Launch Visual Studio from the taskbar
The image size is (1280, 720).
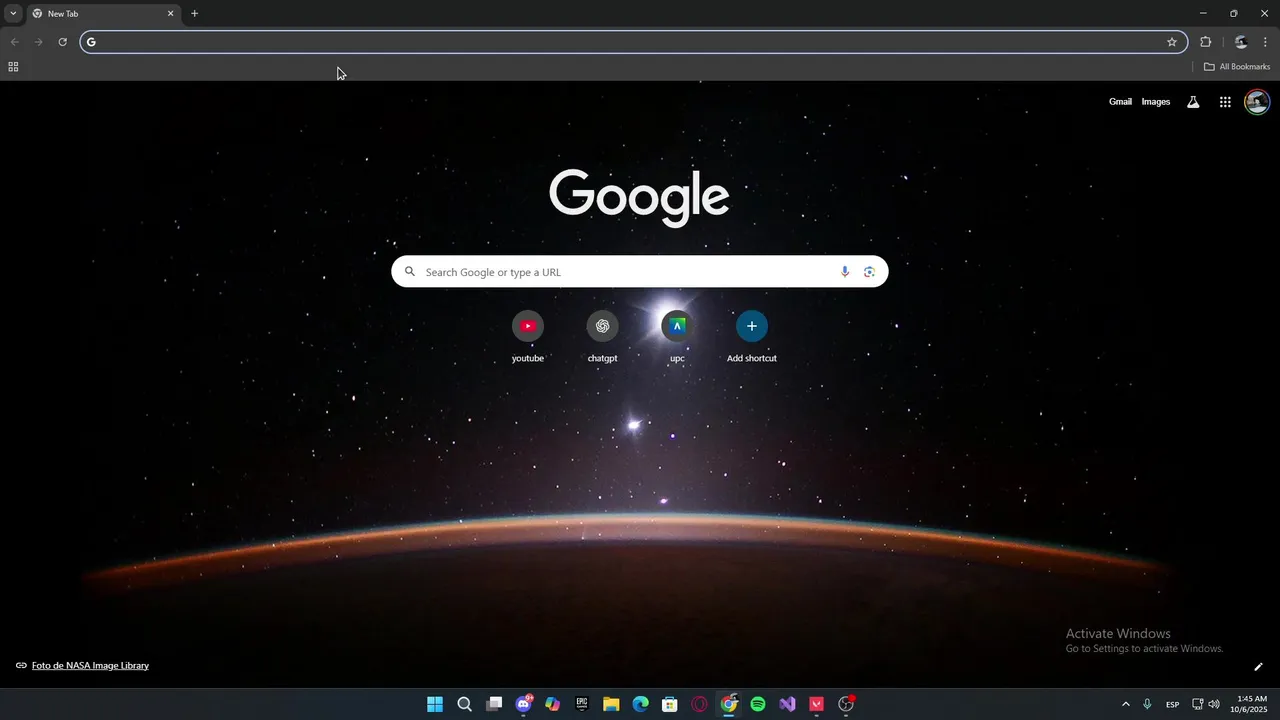[x=788, y=704]
